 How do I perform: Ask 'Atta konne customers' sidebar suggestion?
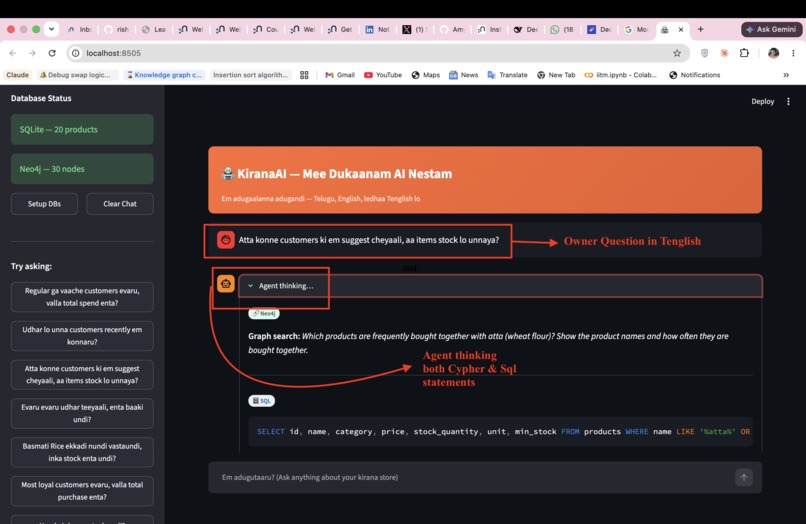tap(82, 374)
